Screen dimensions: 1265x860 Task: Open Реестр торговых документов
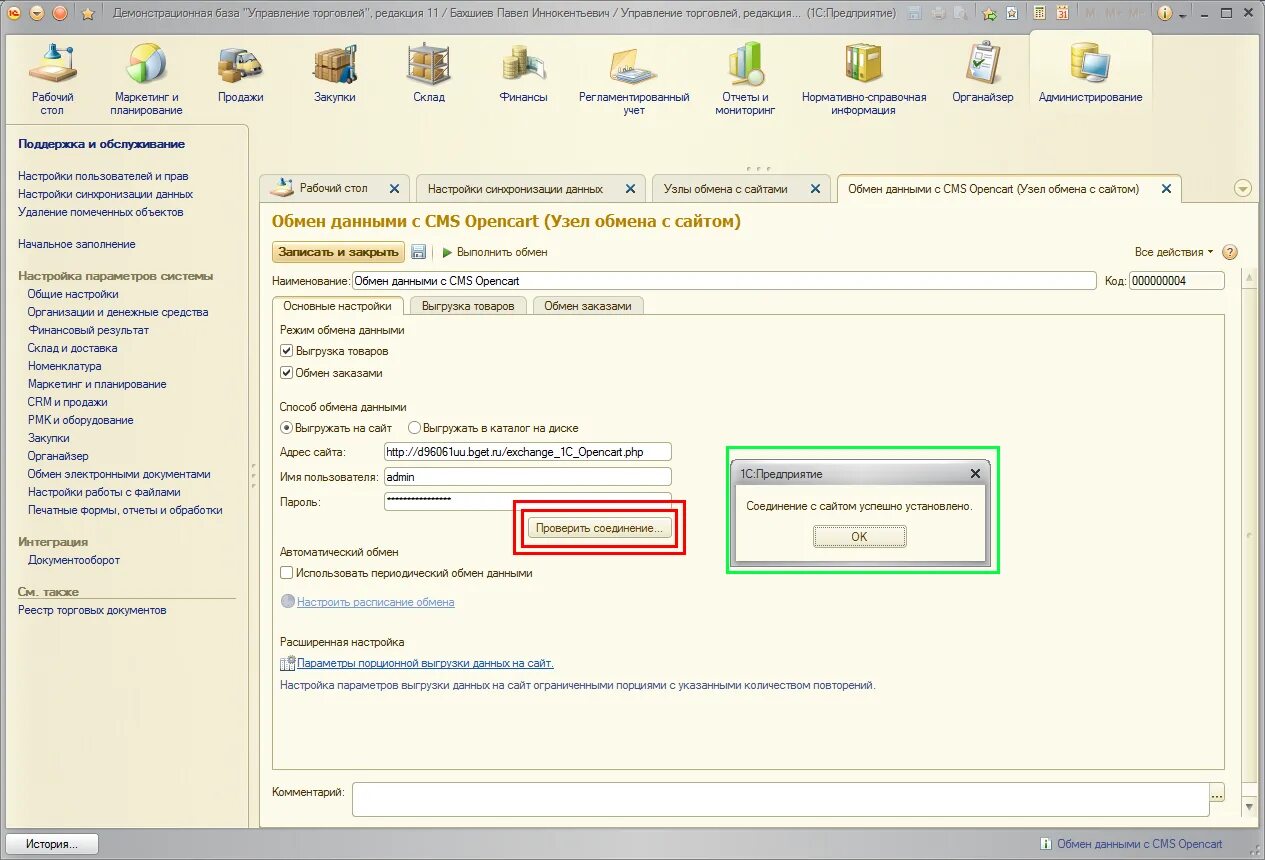click(x=92, y=610)
